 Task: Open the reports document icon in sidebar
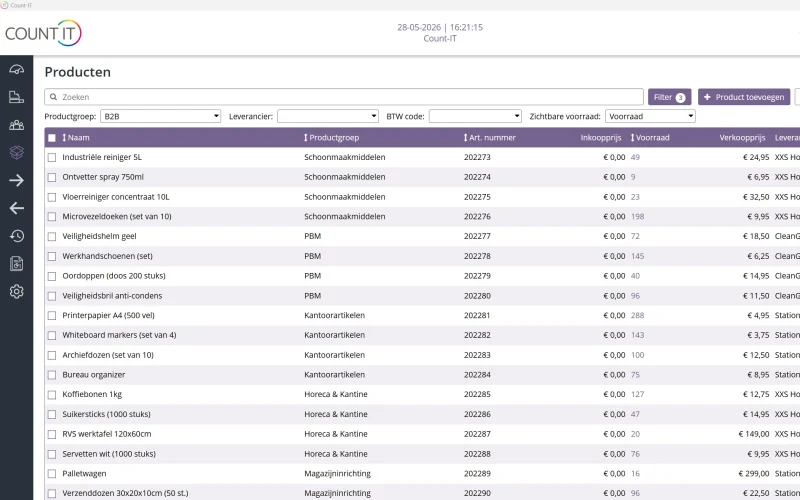pyautogui.click(x=16, y=263)
